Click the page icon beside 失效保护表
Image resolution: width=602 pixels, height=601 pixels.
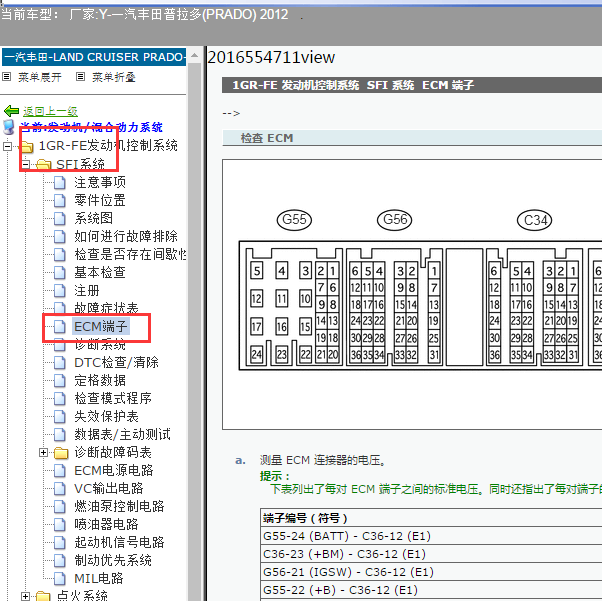click(x=60, y=417)
